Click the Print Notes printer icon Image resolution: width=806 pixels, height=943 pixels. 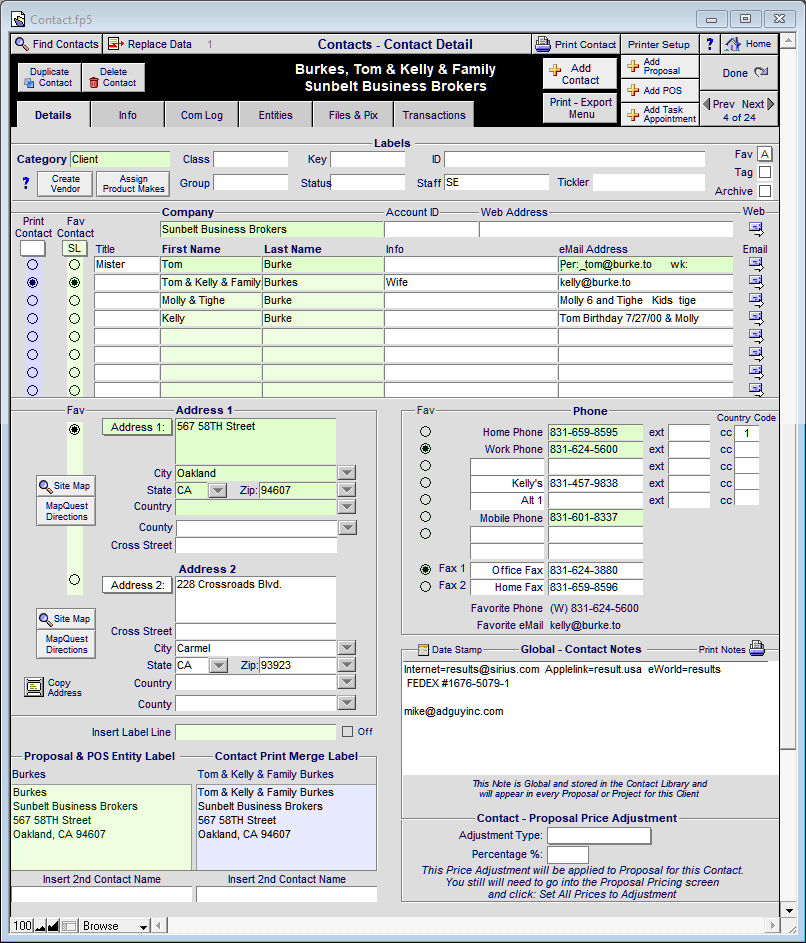pyautogui.click(x=757, y=648)
